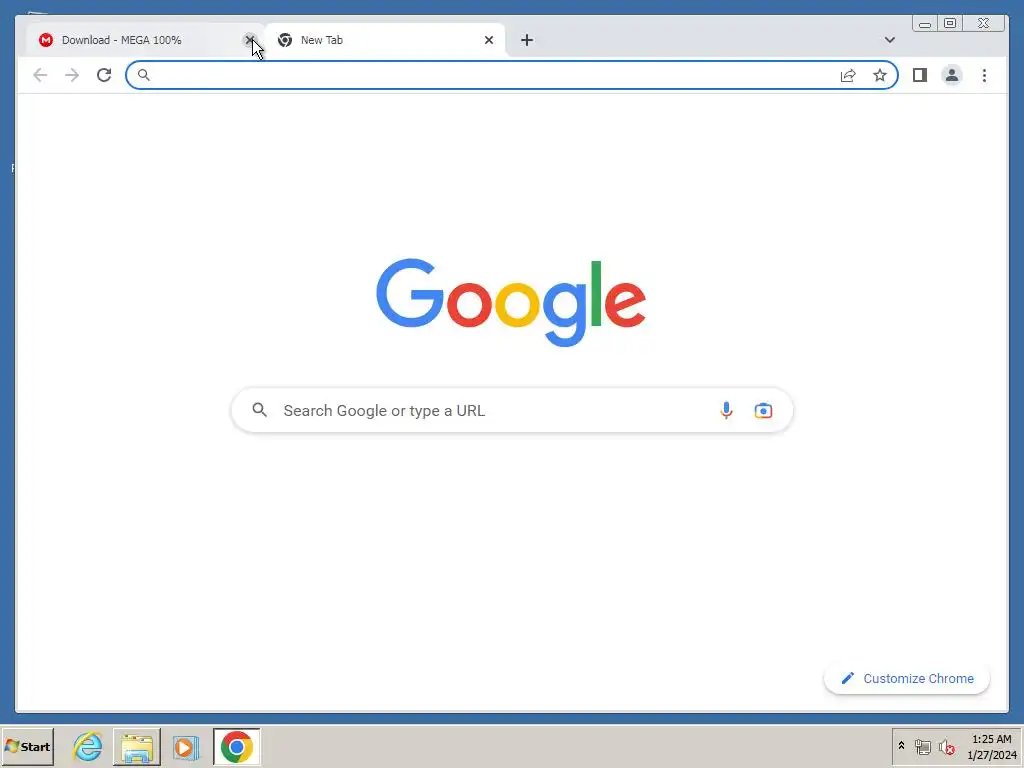Image resolution: width=1024 pixels, height=768 pixels.
Task: Open a new tab with plus button
Action: [x=527, y=40]
